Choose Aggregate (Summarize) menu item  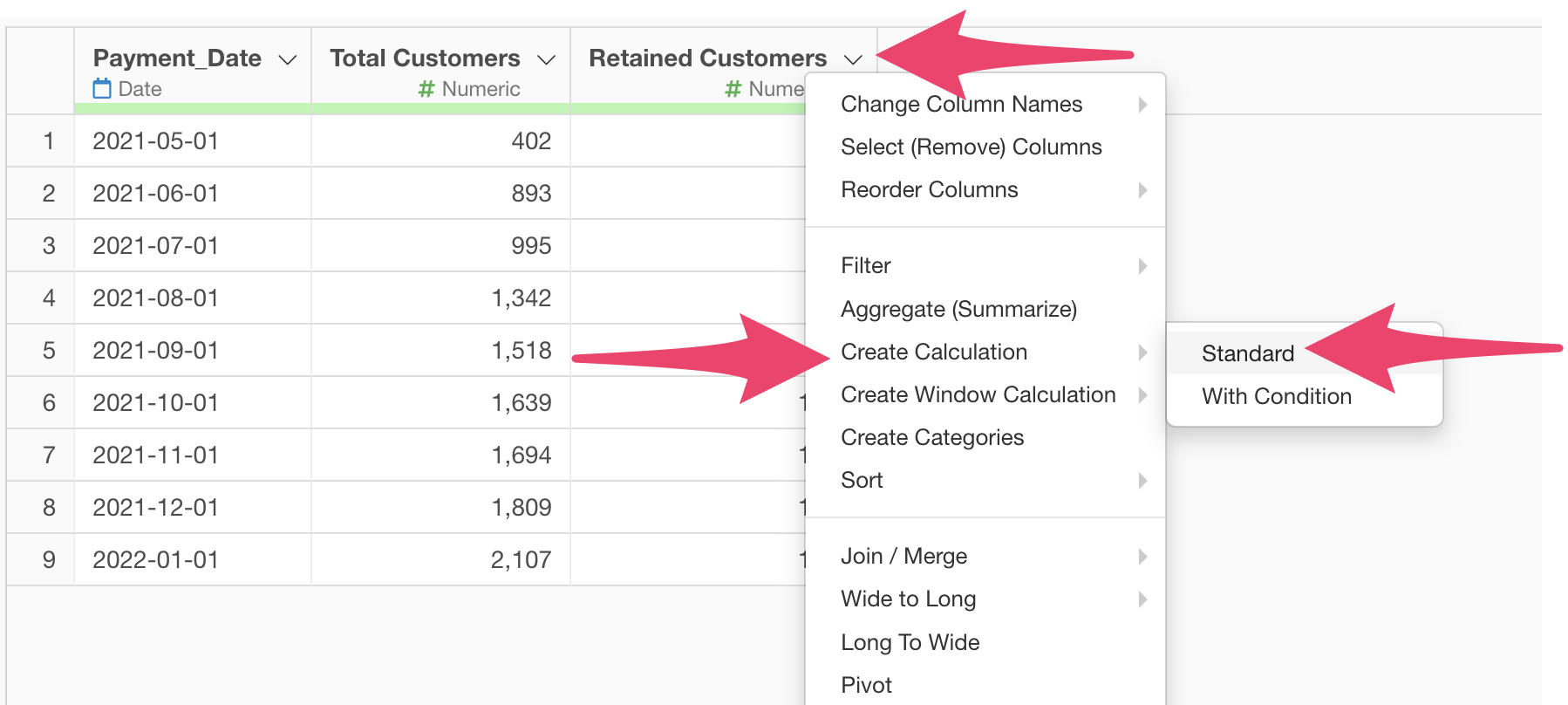(x=958, y=309)
